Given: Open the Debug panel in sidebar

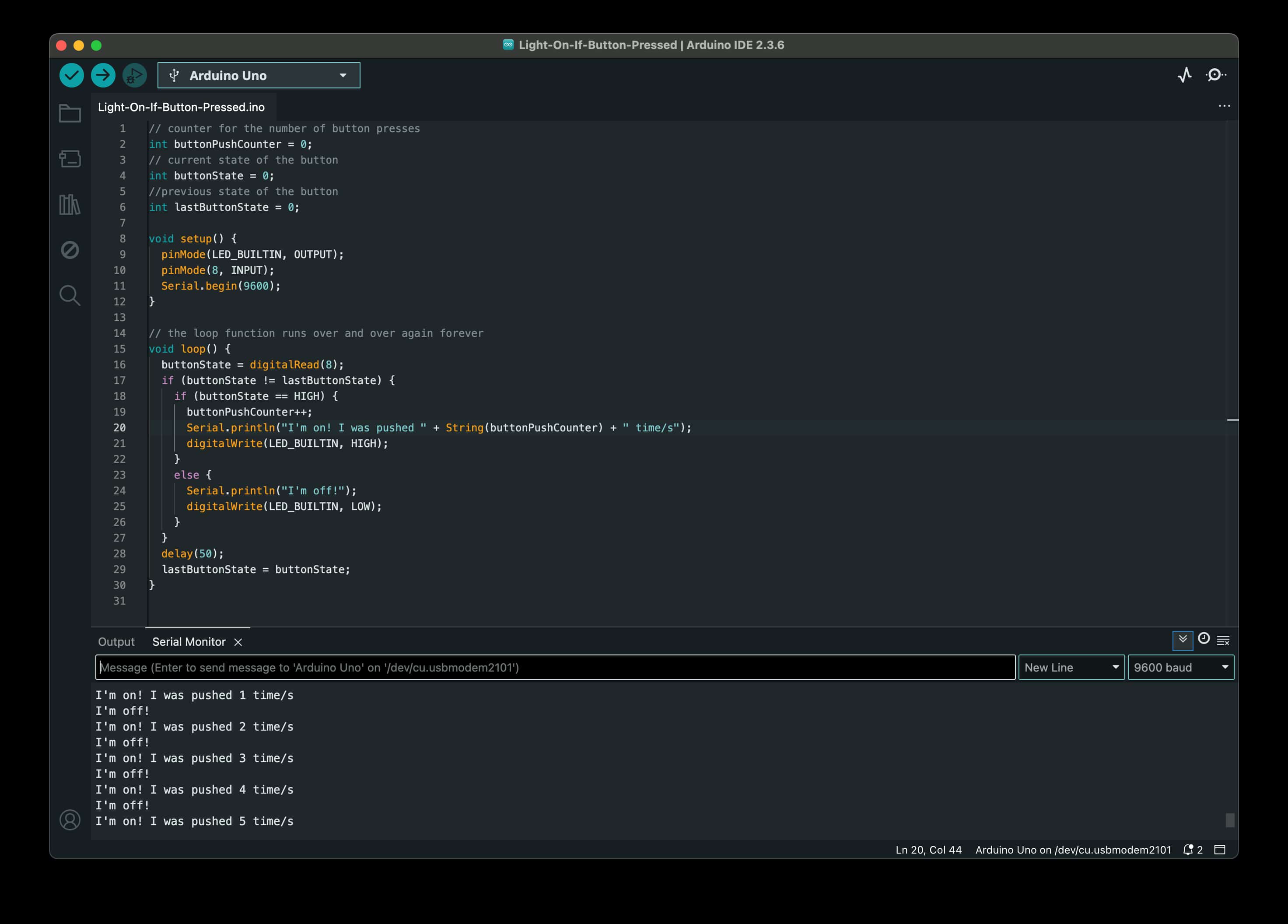Looking at the screenshot, I should click(x=70, y=250).
